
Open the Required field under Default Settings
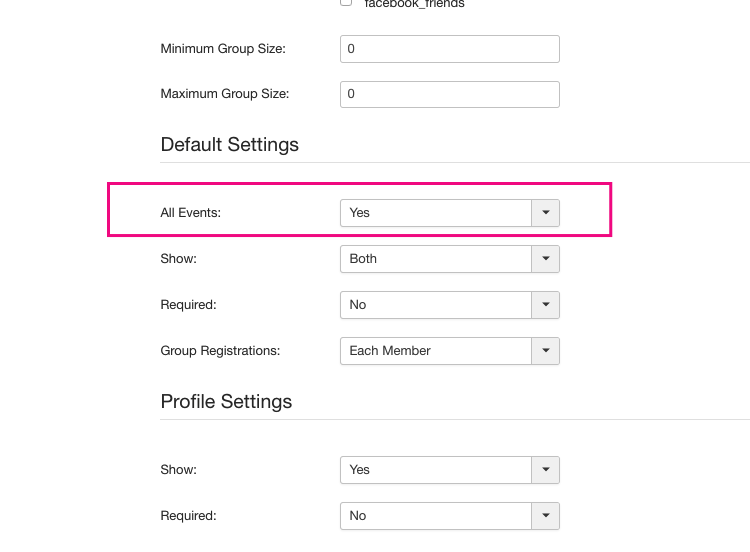[x=436, y=305]
